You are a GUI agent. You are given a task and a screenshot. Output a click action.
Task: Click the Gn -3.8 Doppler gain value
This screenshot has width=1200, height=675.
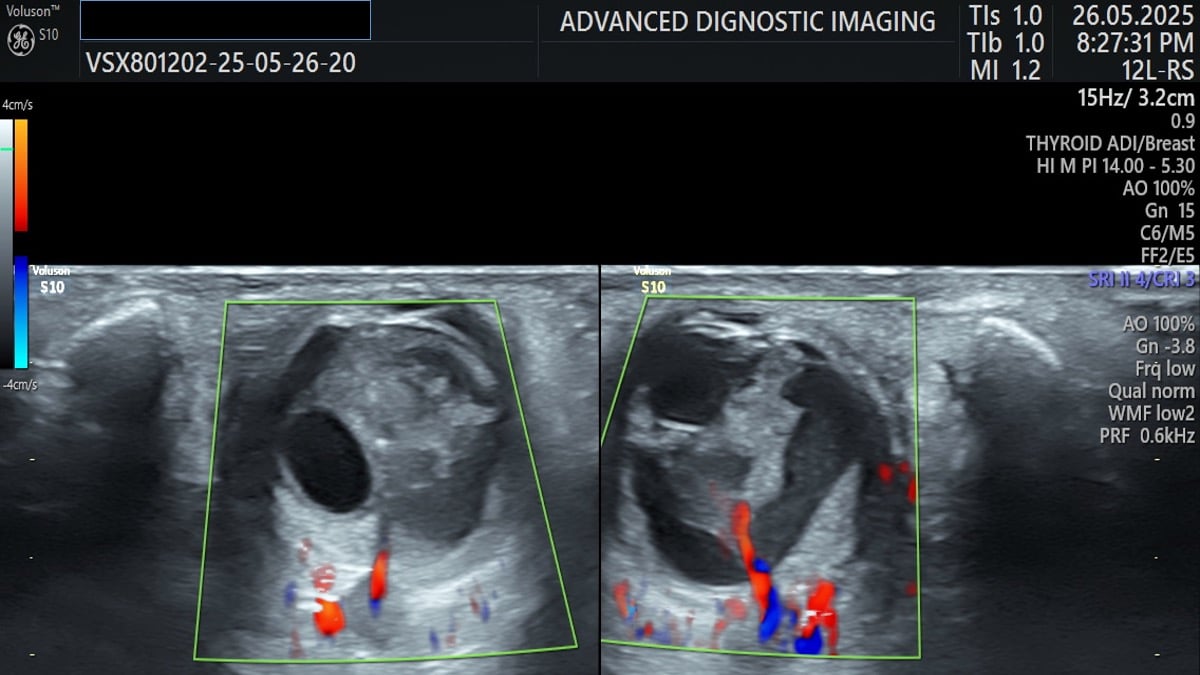(x=1163, y=346)
